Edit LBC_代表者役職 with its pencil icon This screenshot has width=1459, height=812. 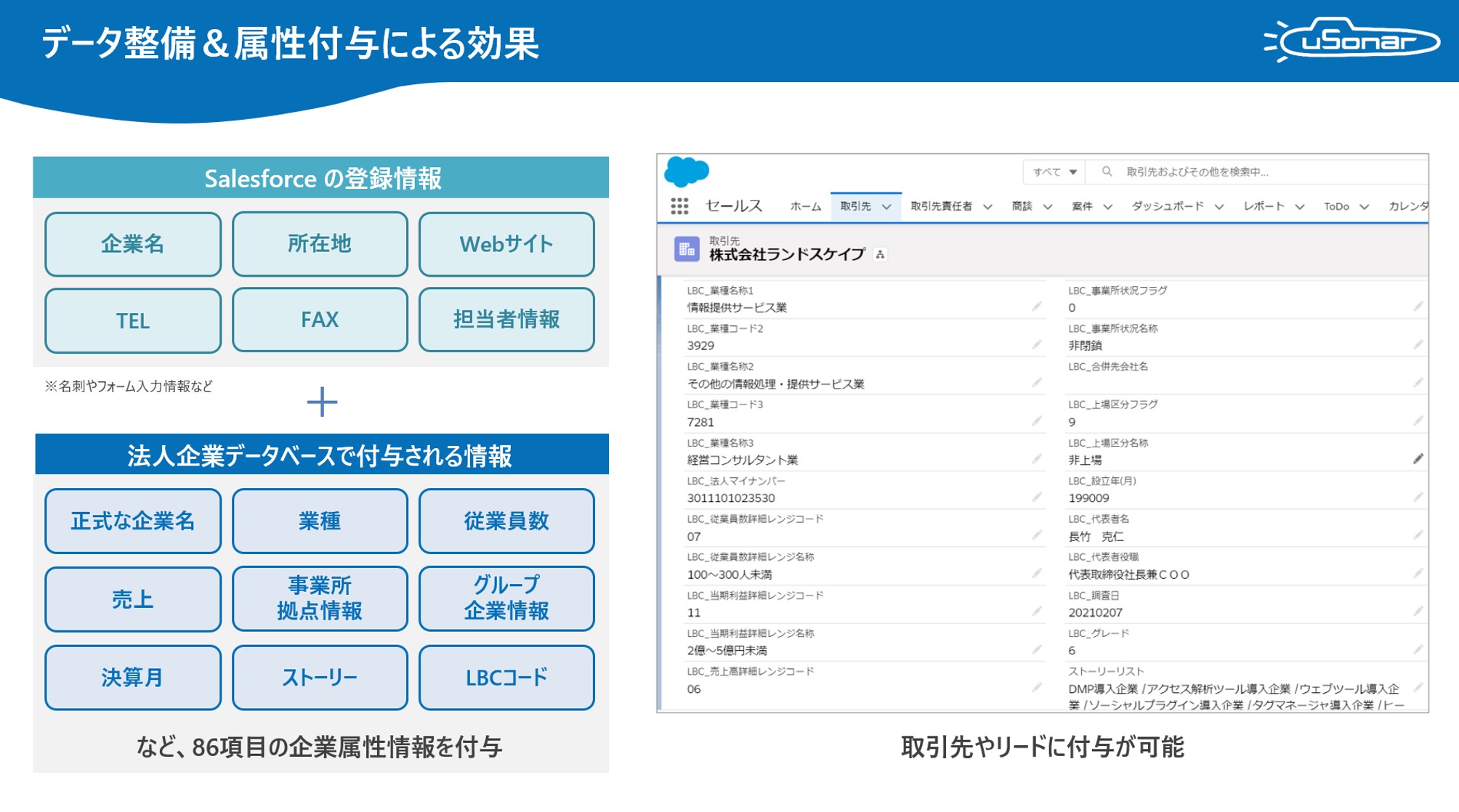coord(1418,574)
